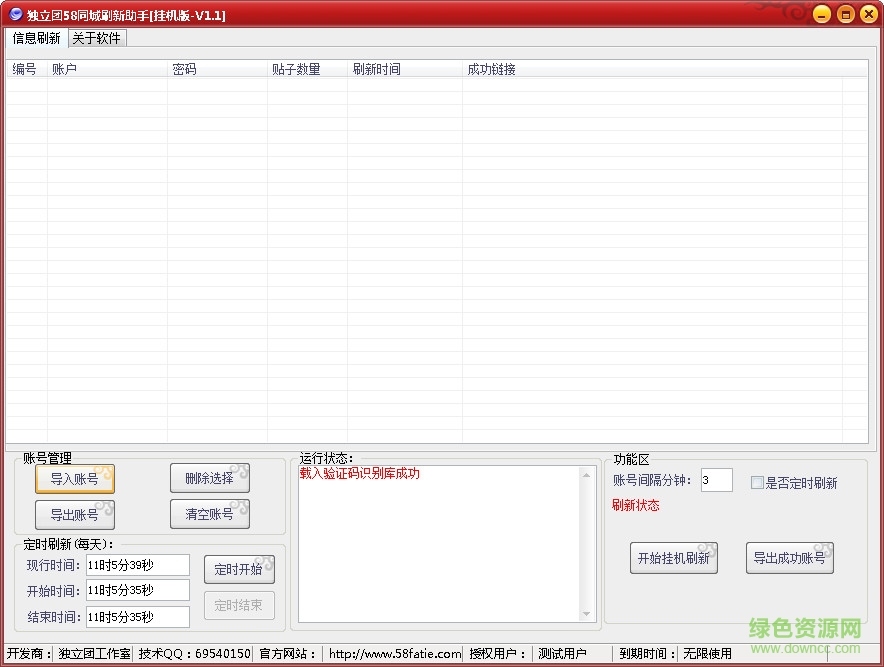Click 清空账号 to clear accounts
Screen dimensions: 884x667
click(209, 514)
